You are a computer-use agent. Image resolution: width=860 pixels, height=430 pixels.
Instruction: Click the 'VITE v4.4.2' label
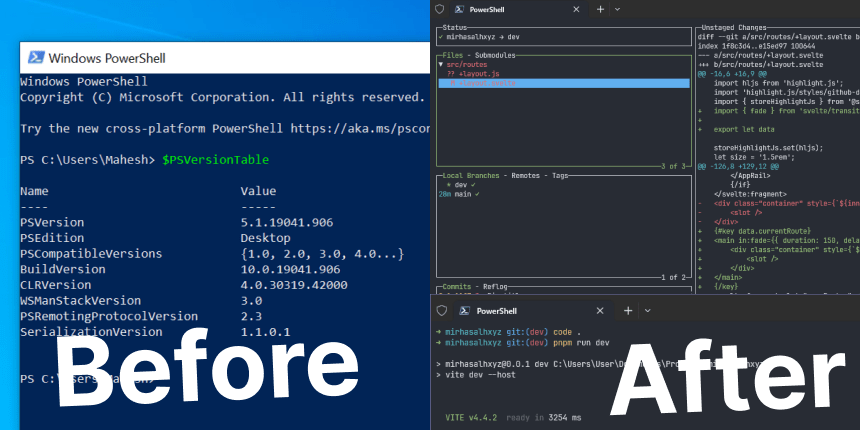point(471,418)
